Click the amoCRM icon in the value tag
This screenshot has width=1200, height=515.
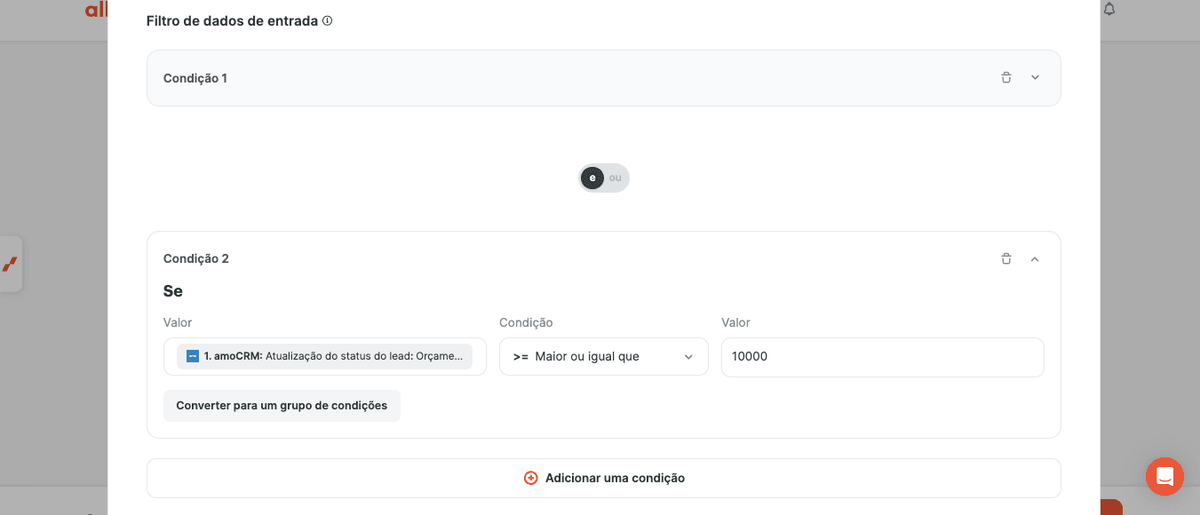click(x=193, y=356)
